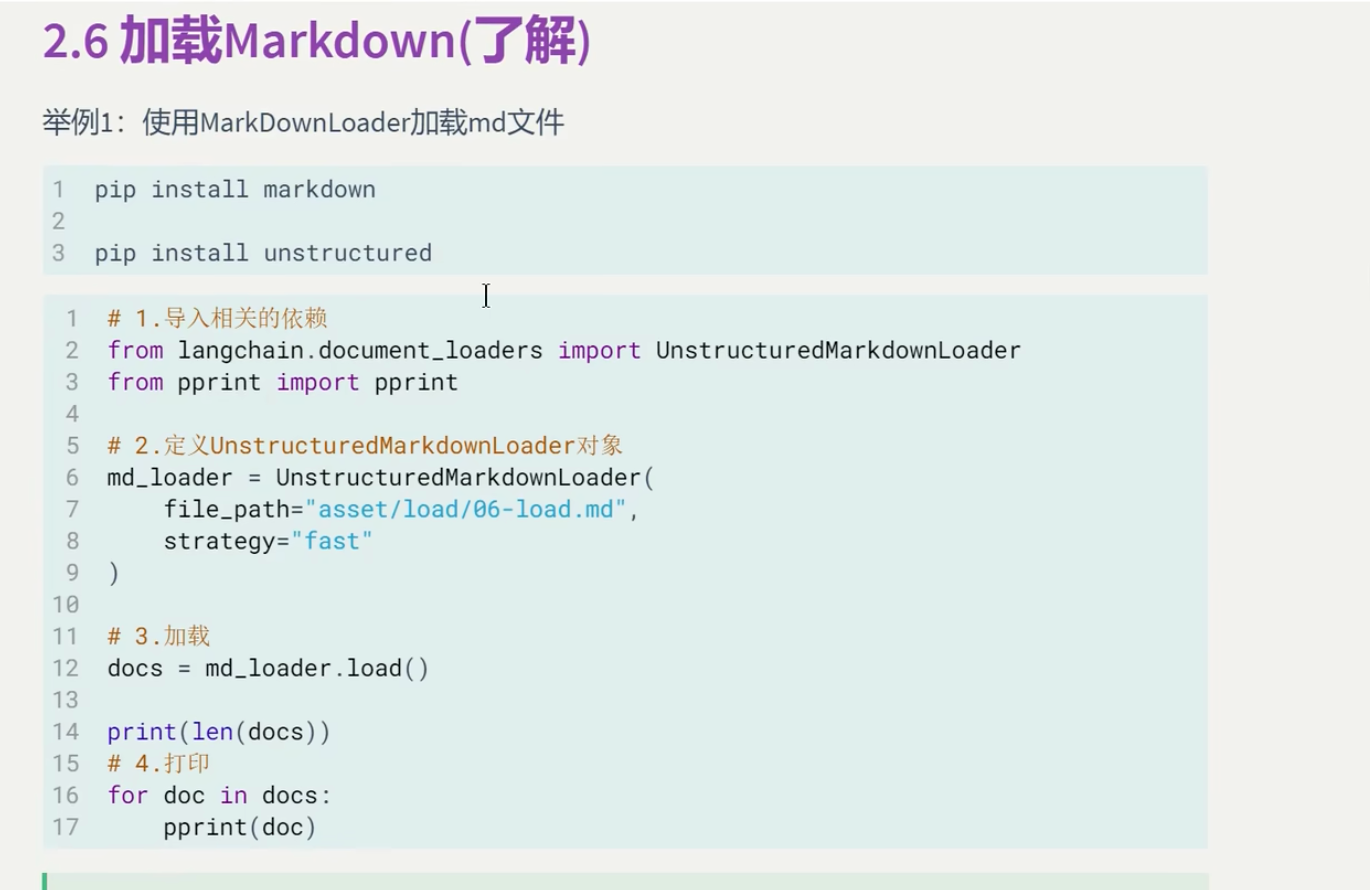The image size is (1370, 890).
Task: Click the line "pip install markdown"
Action: pyautogui.click(x=235, y=189)
